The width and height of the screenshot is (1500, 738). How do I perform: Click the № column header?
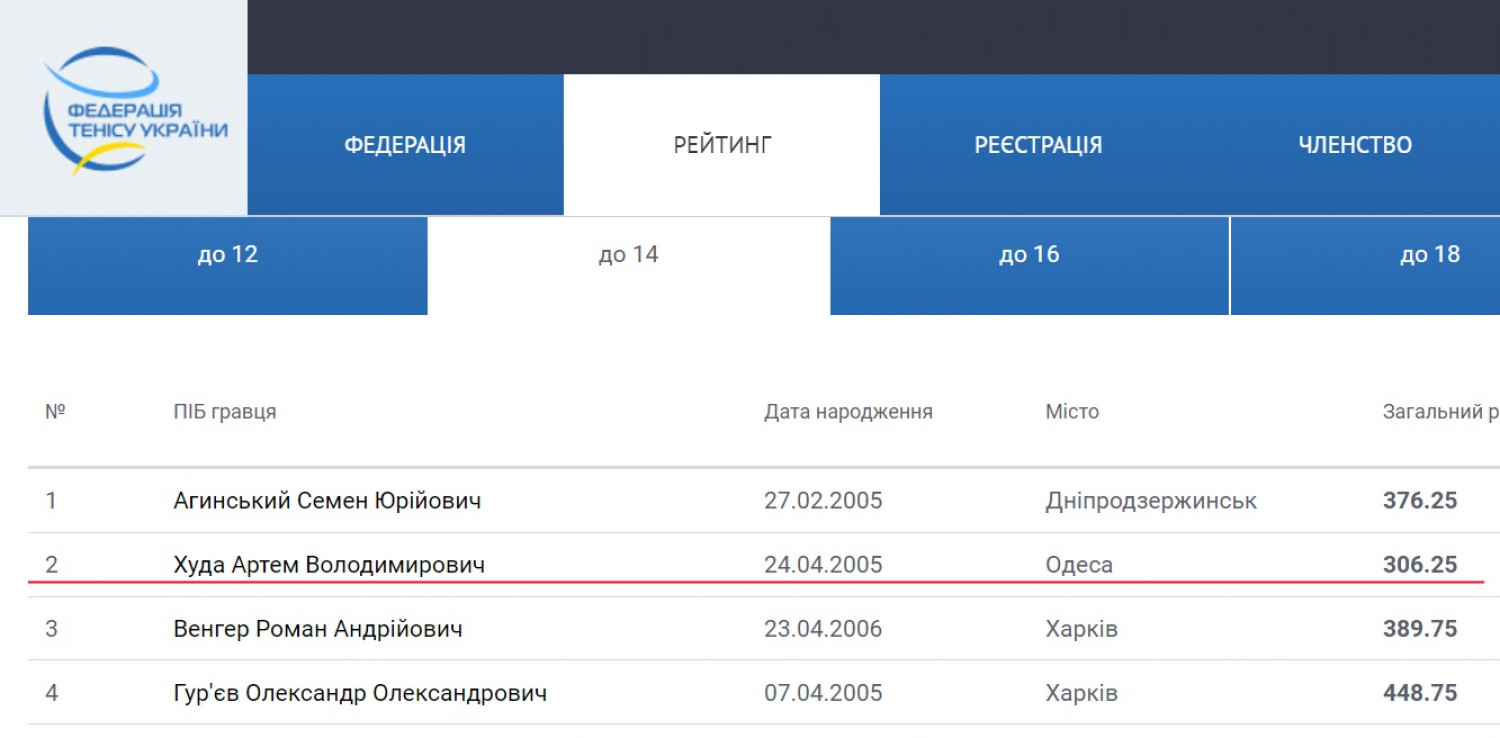click(55, 412)
